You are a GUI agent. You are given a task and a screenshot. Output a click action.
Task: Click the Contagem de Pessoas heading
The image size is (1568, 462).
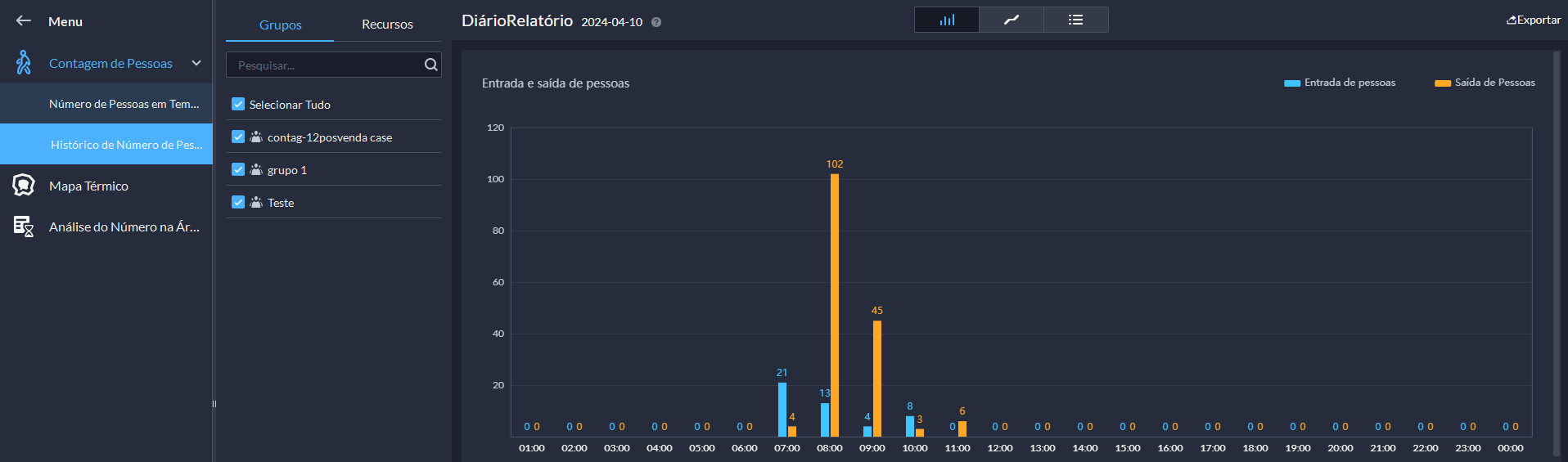pyautogui.click(x=110, y=63)
